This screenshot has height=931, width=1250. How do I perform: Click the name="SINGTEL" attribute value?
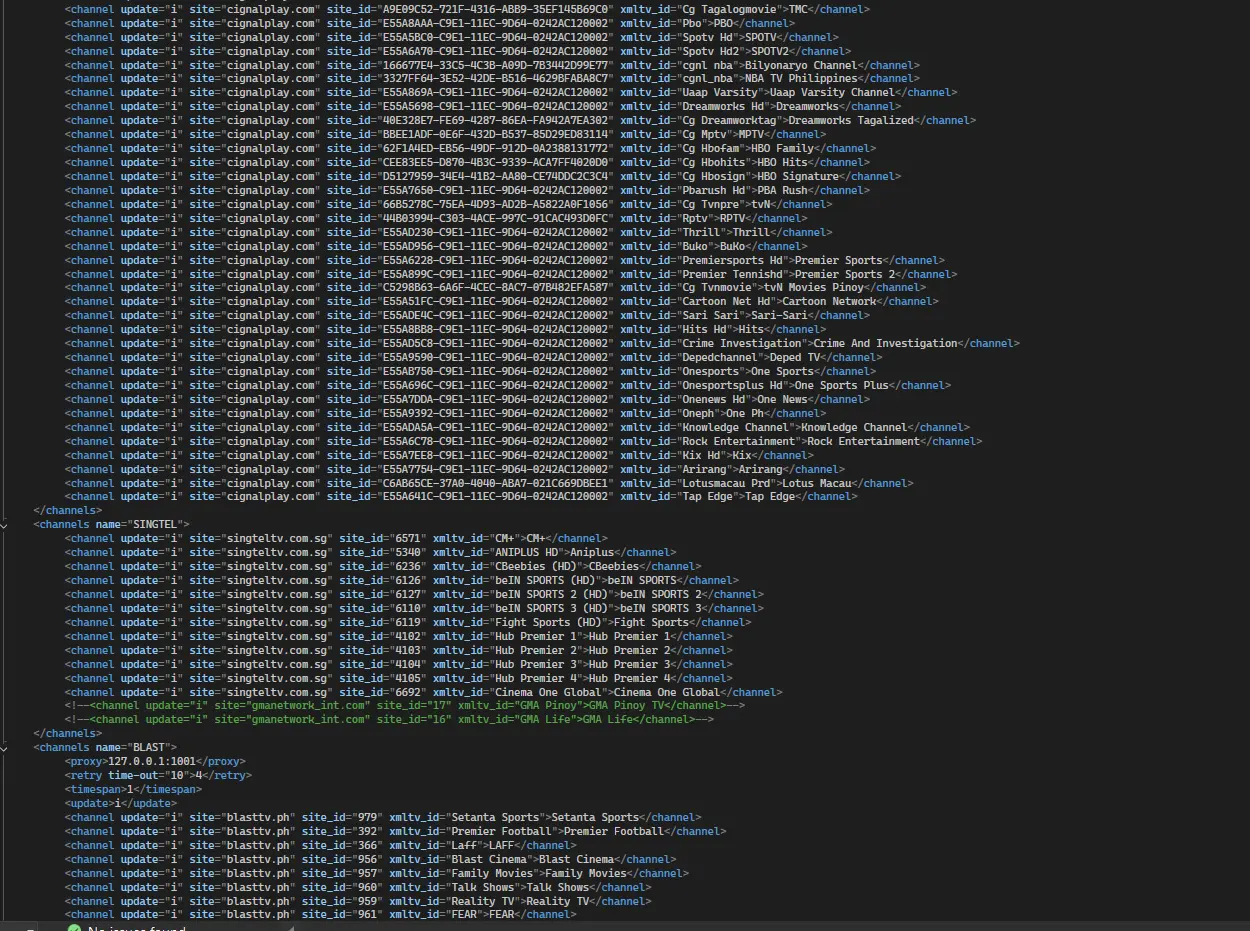click(x=154, y=524)
